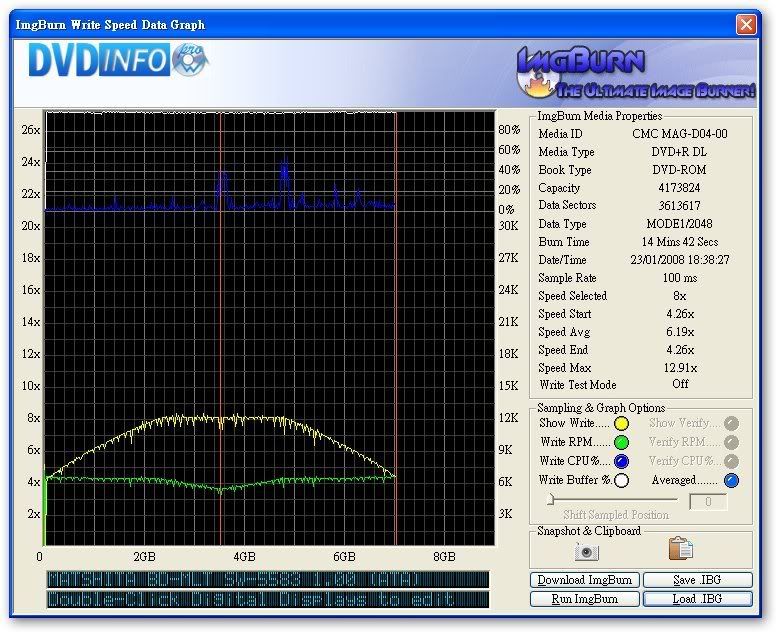Viewport: 776px width, 632px height.
Task: Click the shift position value field
Action: coord(708,501)
